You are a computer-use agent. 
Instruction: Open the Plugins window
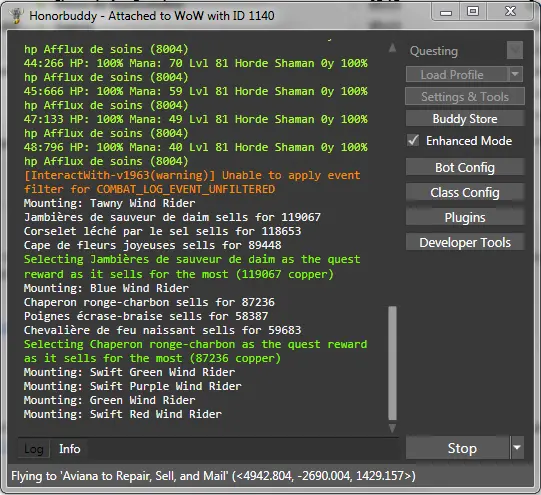(465, 217)
